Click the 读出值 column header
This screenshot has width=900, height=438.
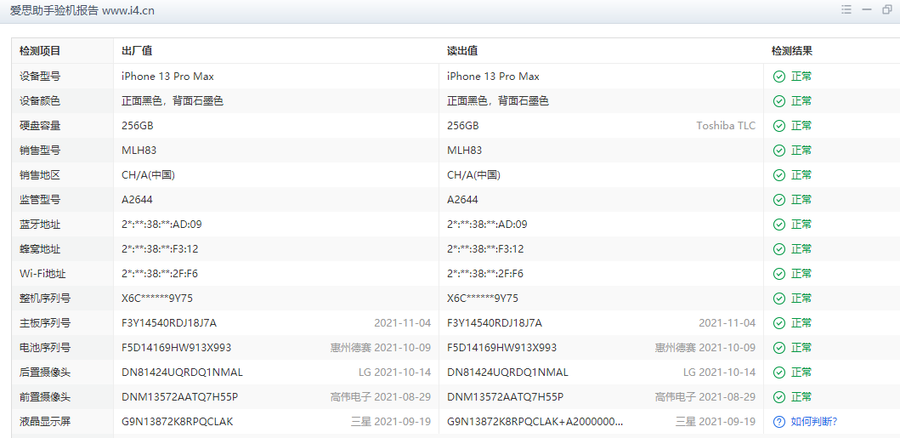462,51
